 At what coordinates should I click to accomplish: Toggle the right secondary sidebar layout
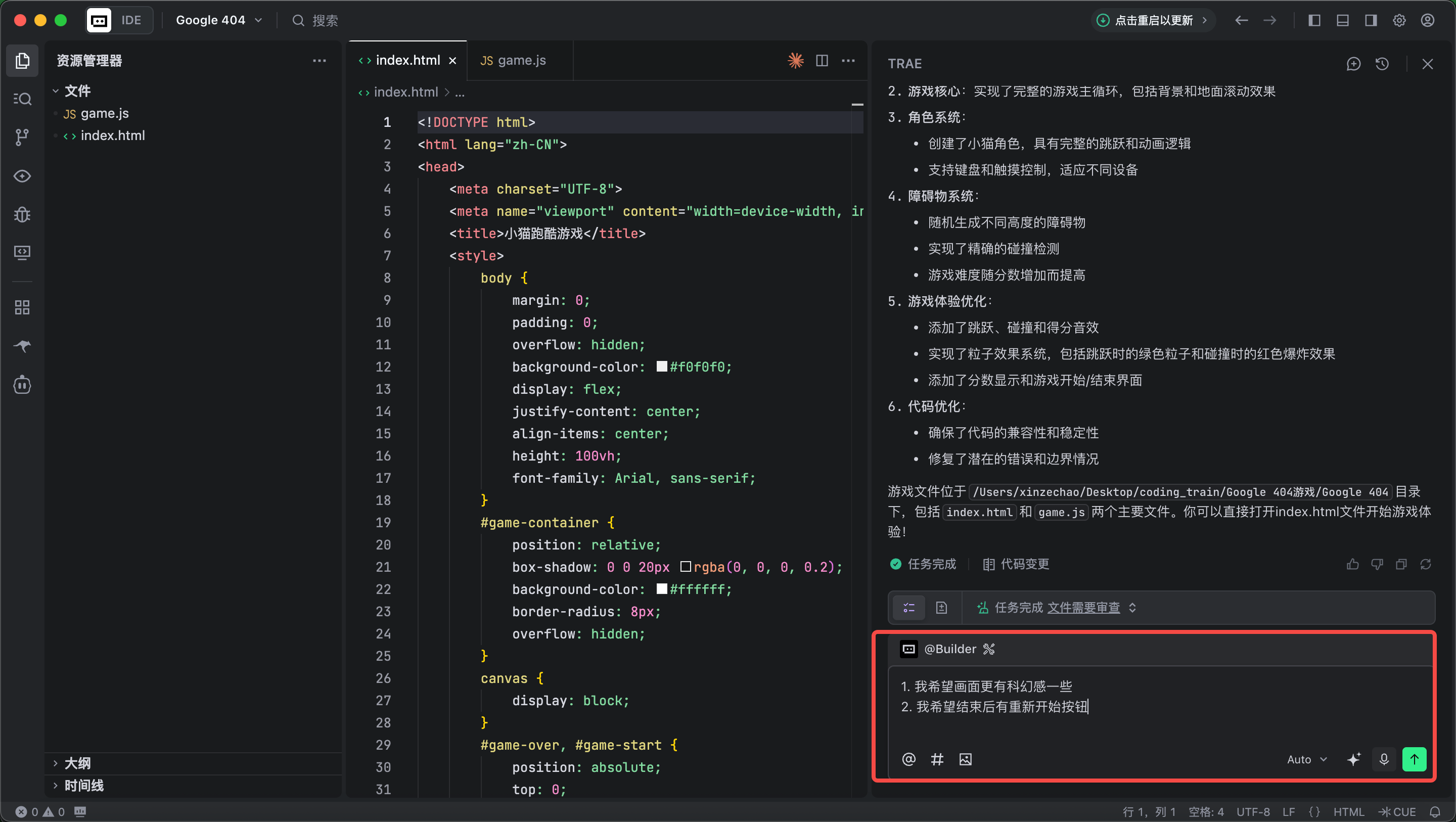click(x=1371, y=20)
